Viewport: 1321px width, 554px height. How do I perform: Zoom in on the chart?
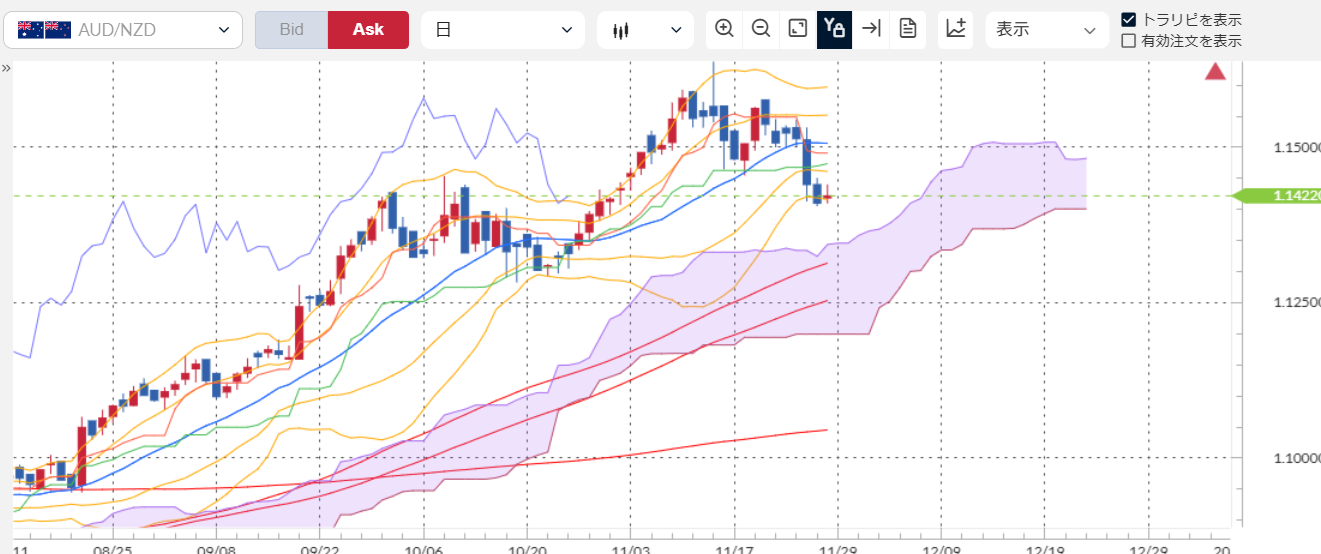[x=724, y=29]
